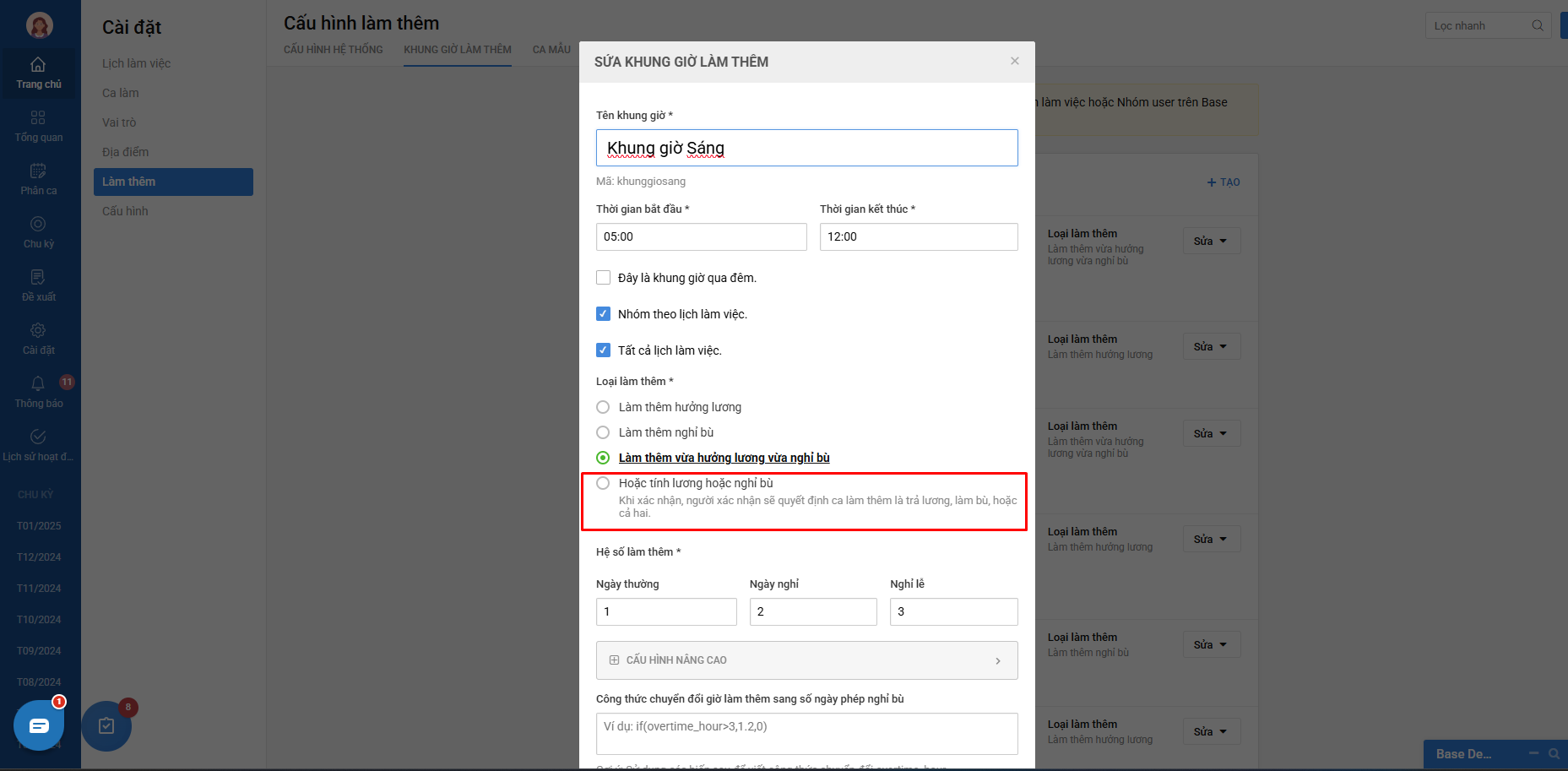1568x771 pixels.
Task: Open cycle T10/2024
Action: click(x=39, y=619)
